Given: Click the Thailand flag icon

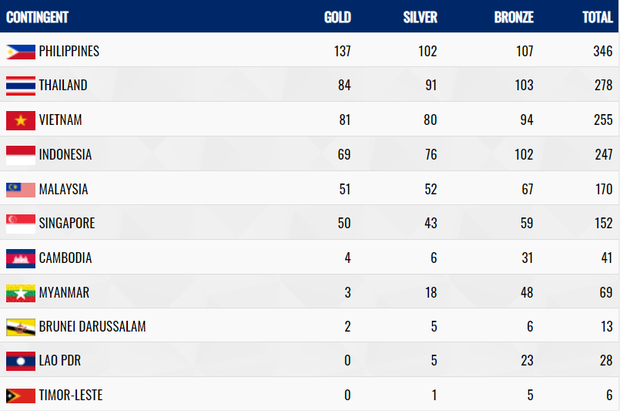Looking at the screenshot, I should coord(21,86).
